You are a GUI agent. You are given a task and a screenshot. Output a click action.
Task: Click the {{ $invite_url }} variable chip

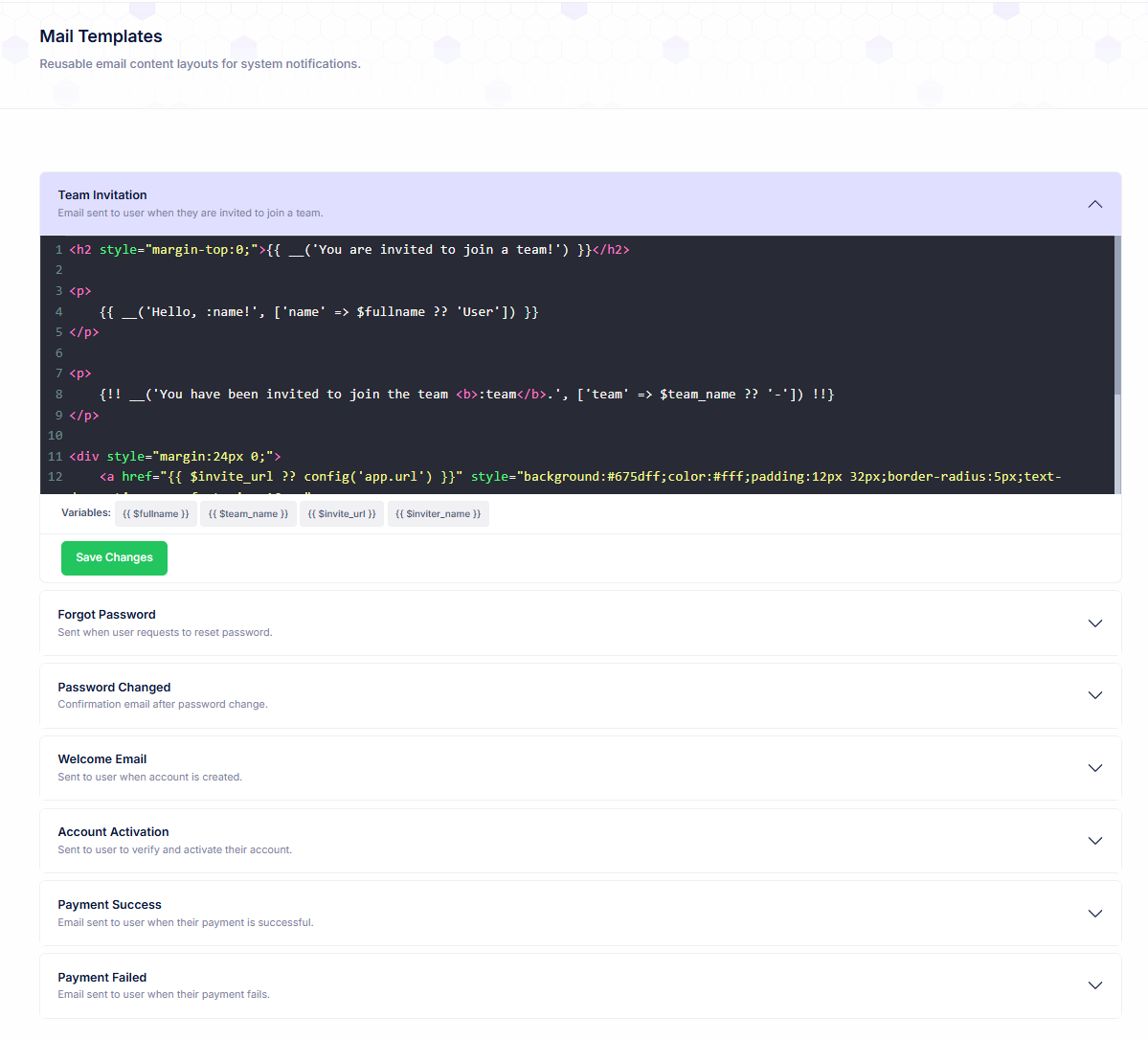tap(342, 514)
